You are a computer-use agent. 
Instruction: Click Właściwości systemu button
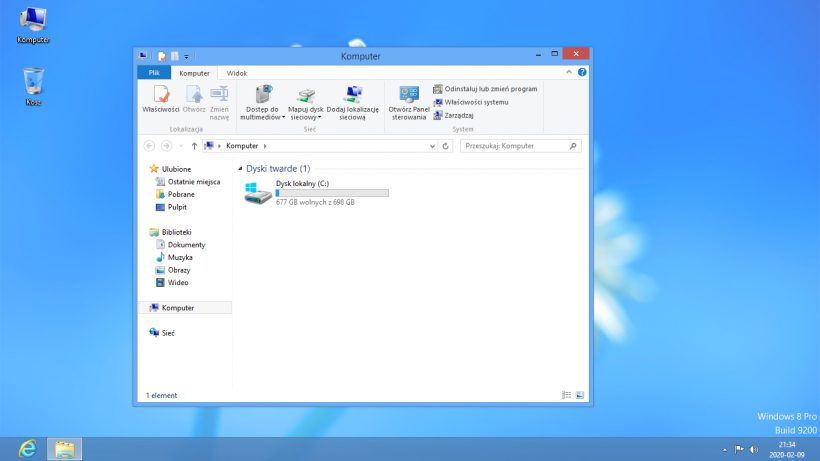click(476, 102)
